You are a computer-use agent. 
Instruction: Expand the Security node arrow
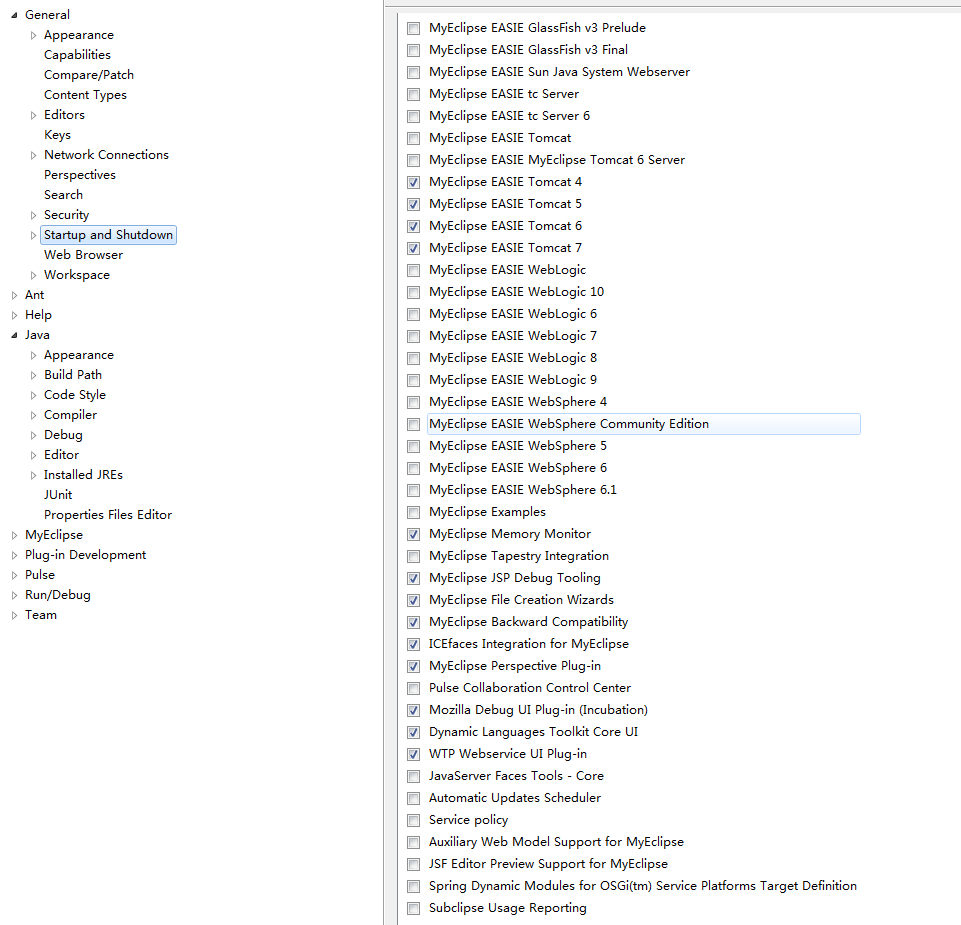click(x=33, y=215)
